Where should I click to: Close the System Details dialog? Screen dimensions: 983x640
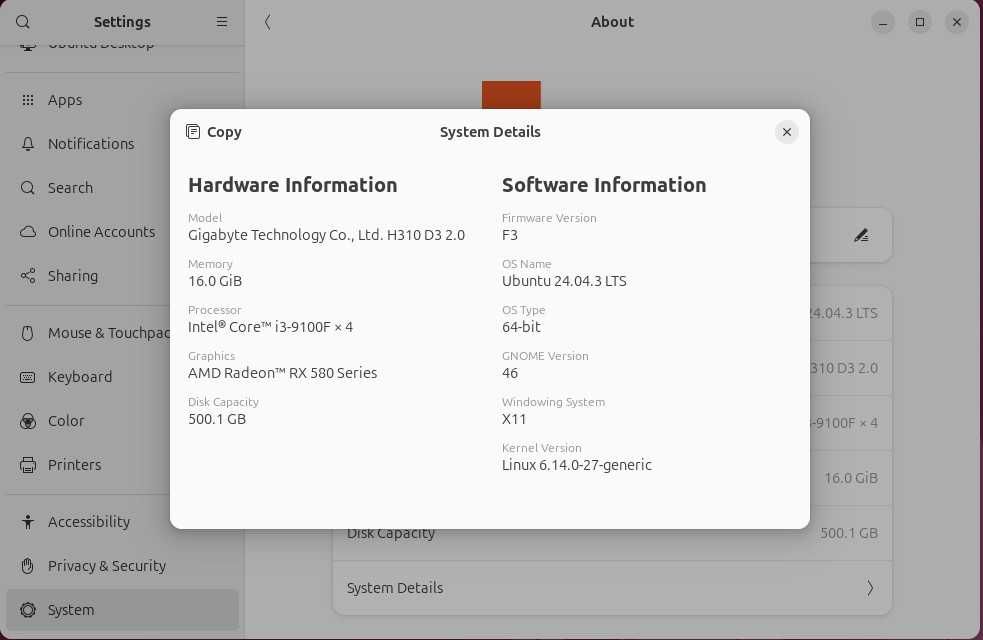[x=787, y=132]
